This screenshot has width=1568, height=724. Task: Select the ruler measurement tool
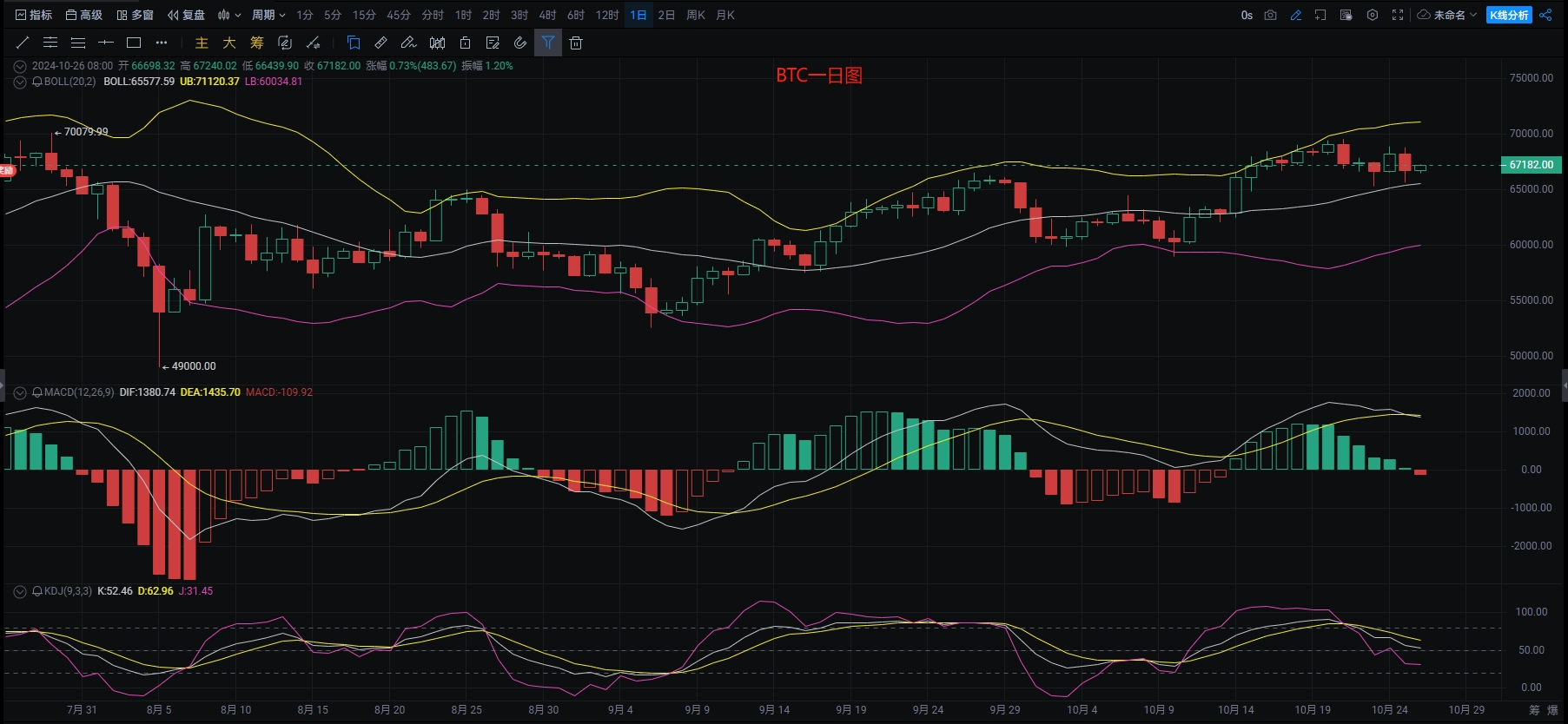click(381, 43)
